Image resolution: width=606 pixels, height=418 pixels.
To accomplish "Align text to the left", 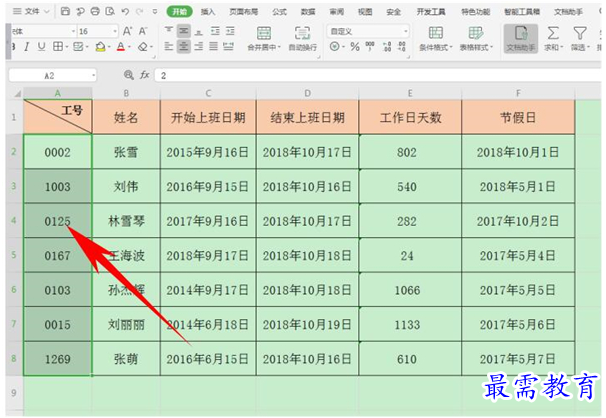I will [x=169, y=47].
